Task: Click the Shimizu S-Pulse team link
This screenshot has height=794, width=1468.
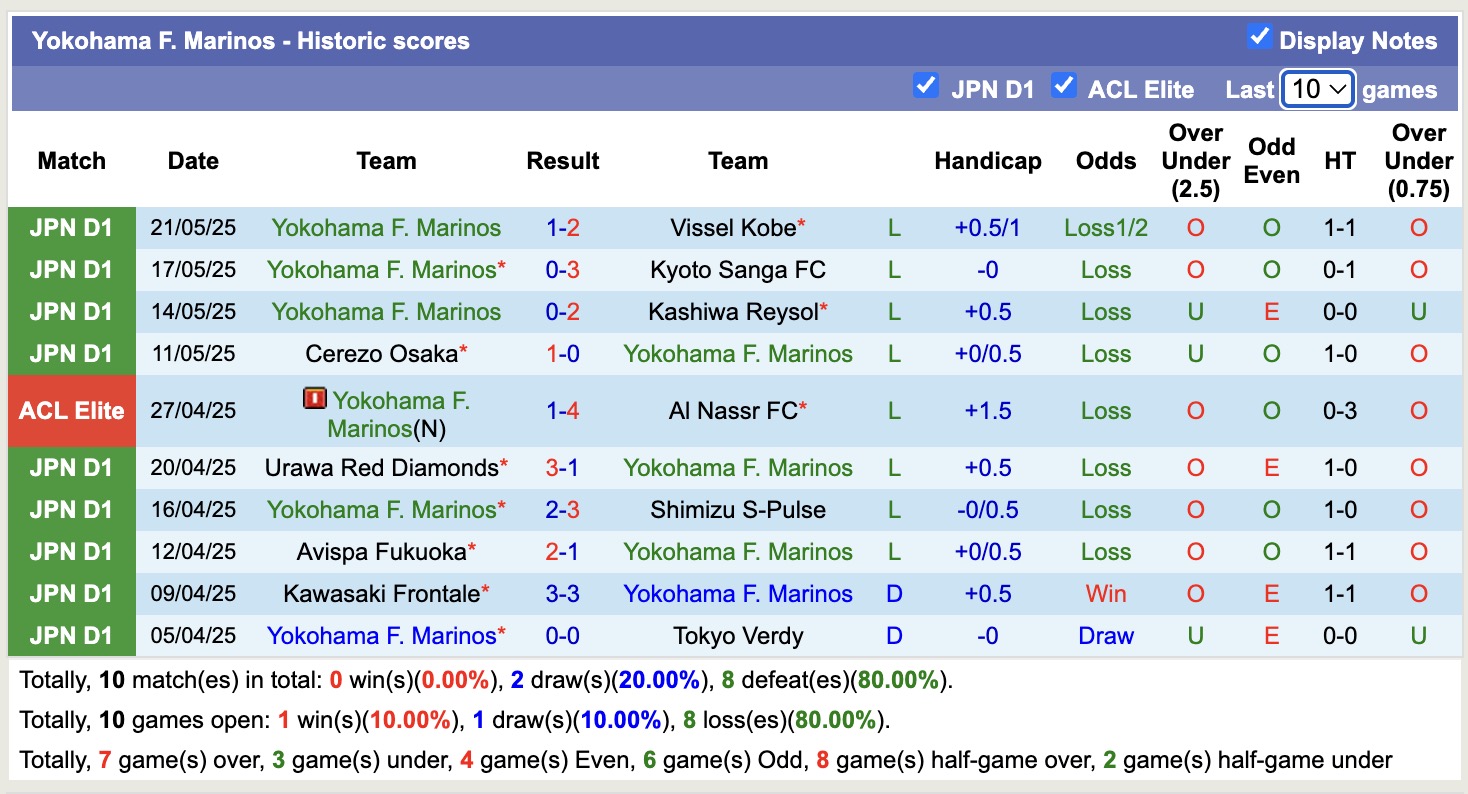Action: (x=738, y=509)
